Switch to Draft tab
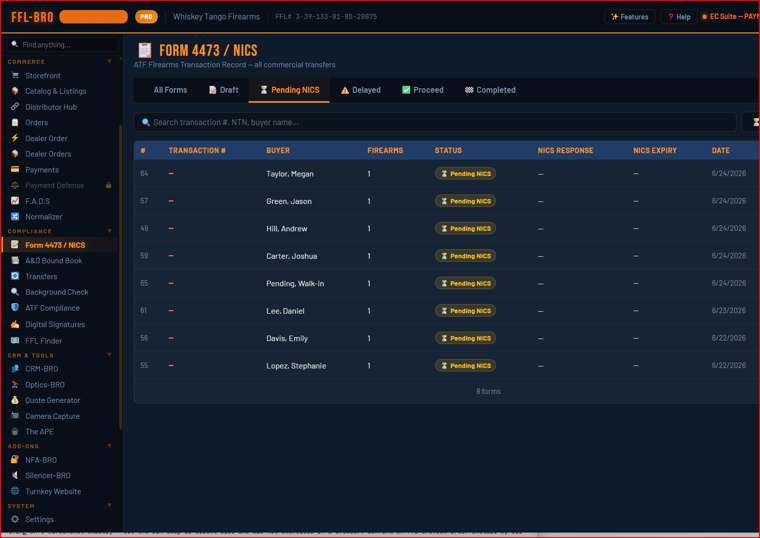This screenshot has width=760, height=538. [x=223, y=90]
